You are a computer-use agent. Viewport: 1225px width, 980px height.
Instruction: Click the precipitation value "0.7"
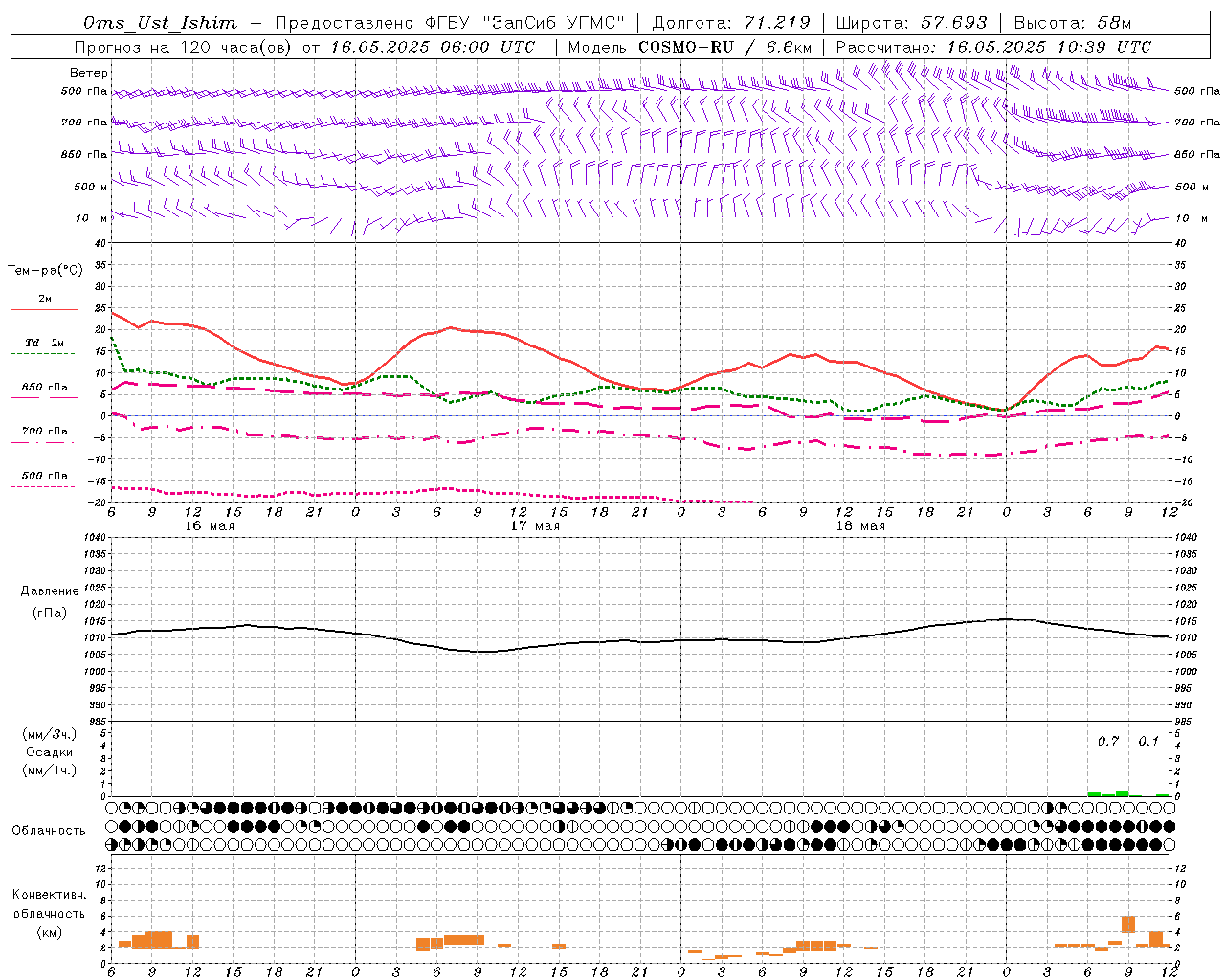1108,741
